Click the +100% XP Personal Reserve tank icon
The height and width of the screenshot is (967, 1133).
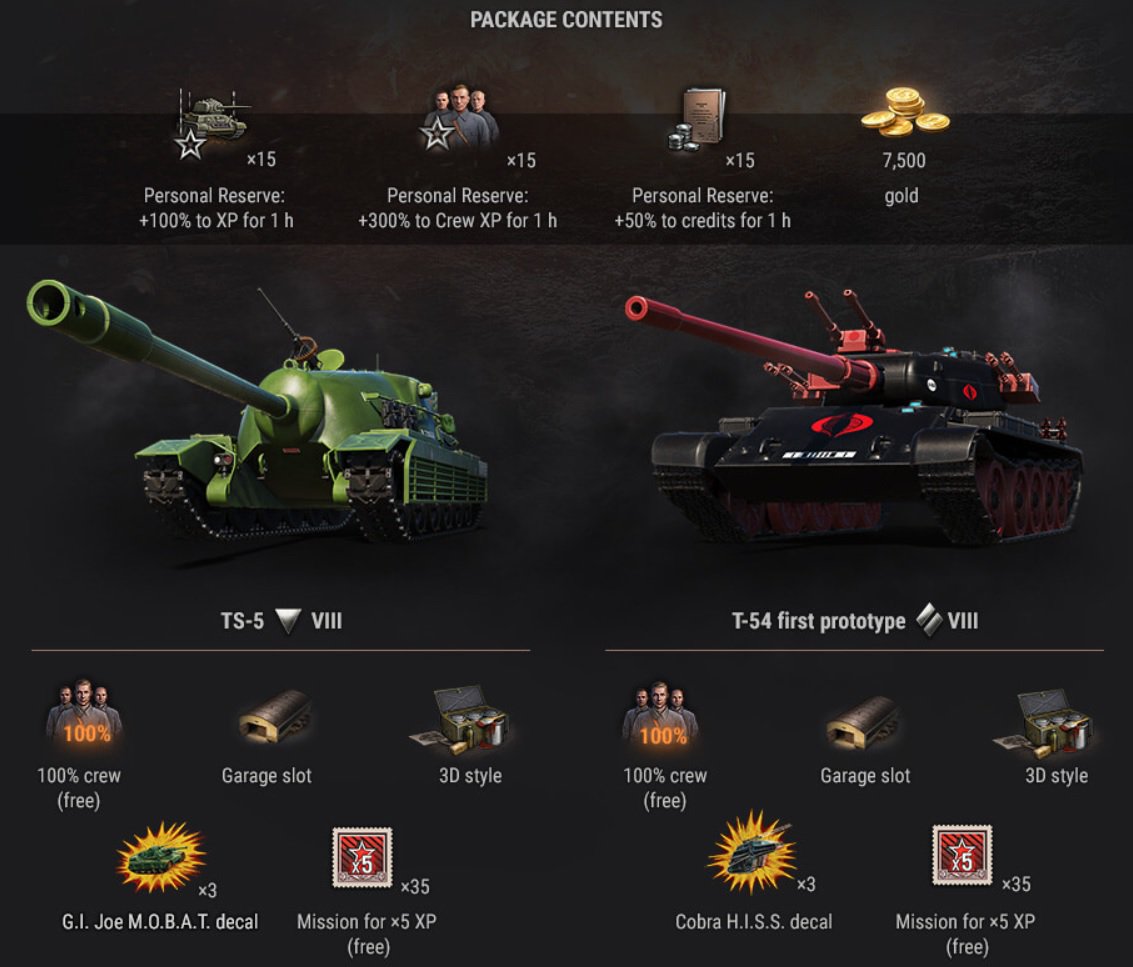click(x=212, y=124)
